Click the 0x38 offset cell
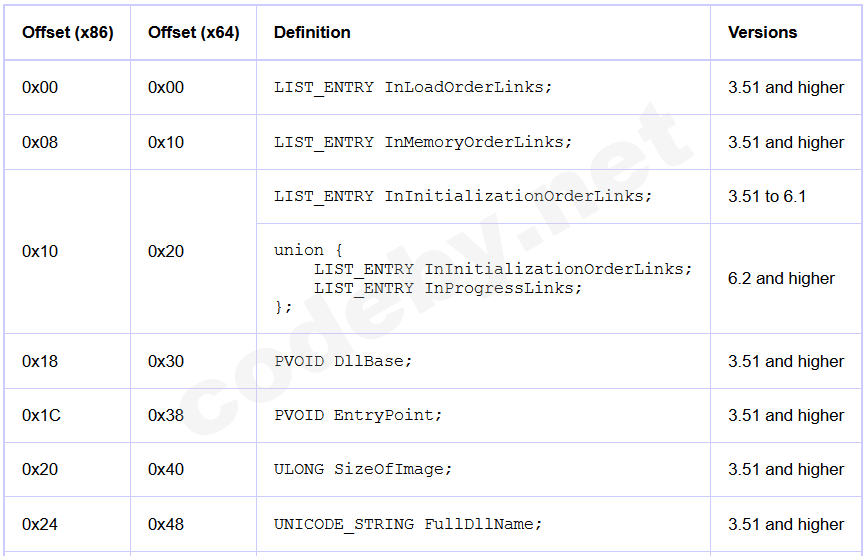Image resolution: width=867 pixels, height=556 pixels. click(x=166, y=416)
